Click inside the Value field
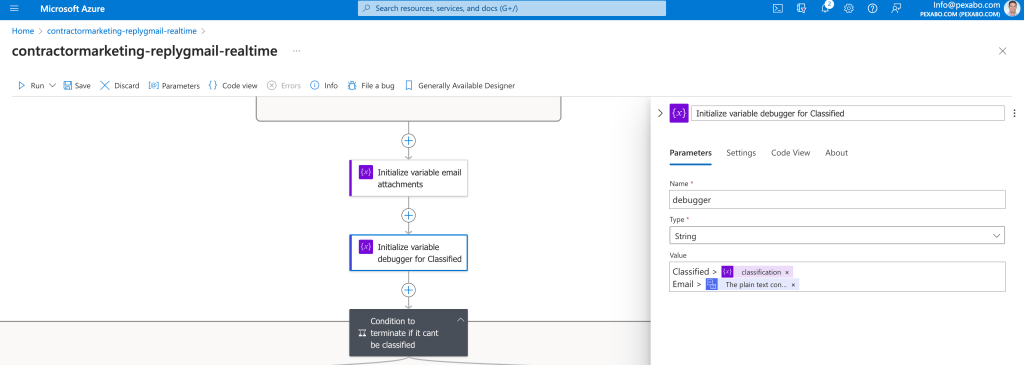The image size is (1024, 365). [x=837, y=277]
